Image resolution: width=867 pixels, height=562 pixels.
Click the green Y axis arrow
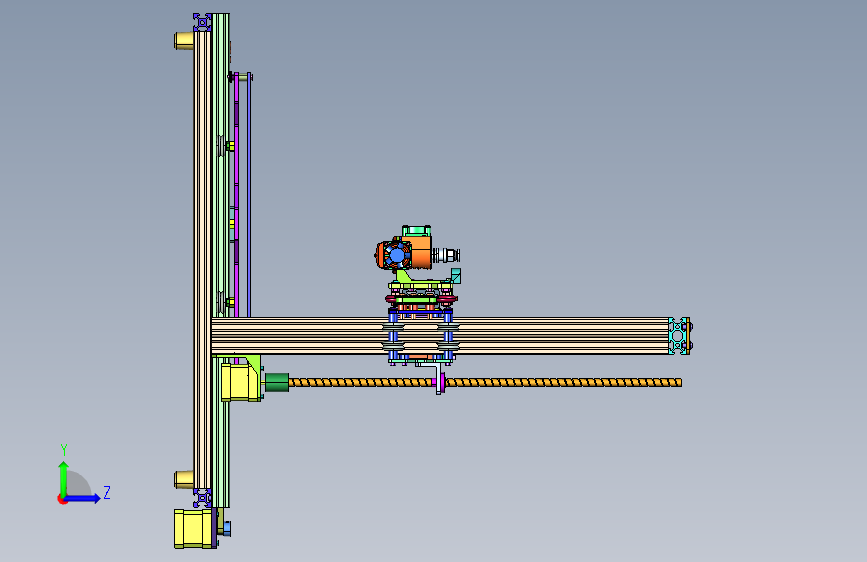click(x=64, y=478)
